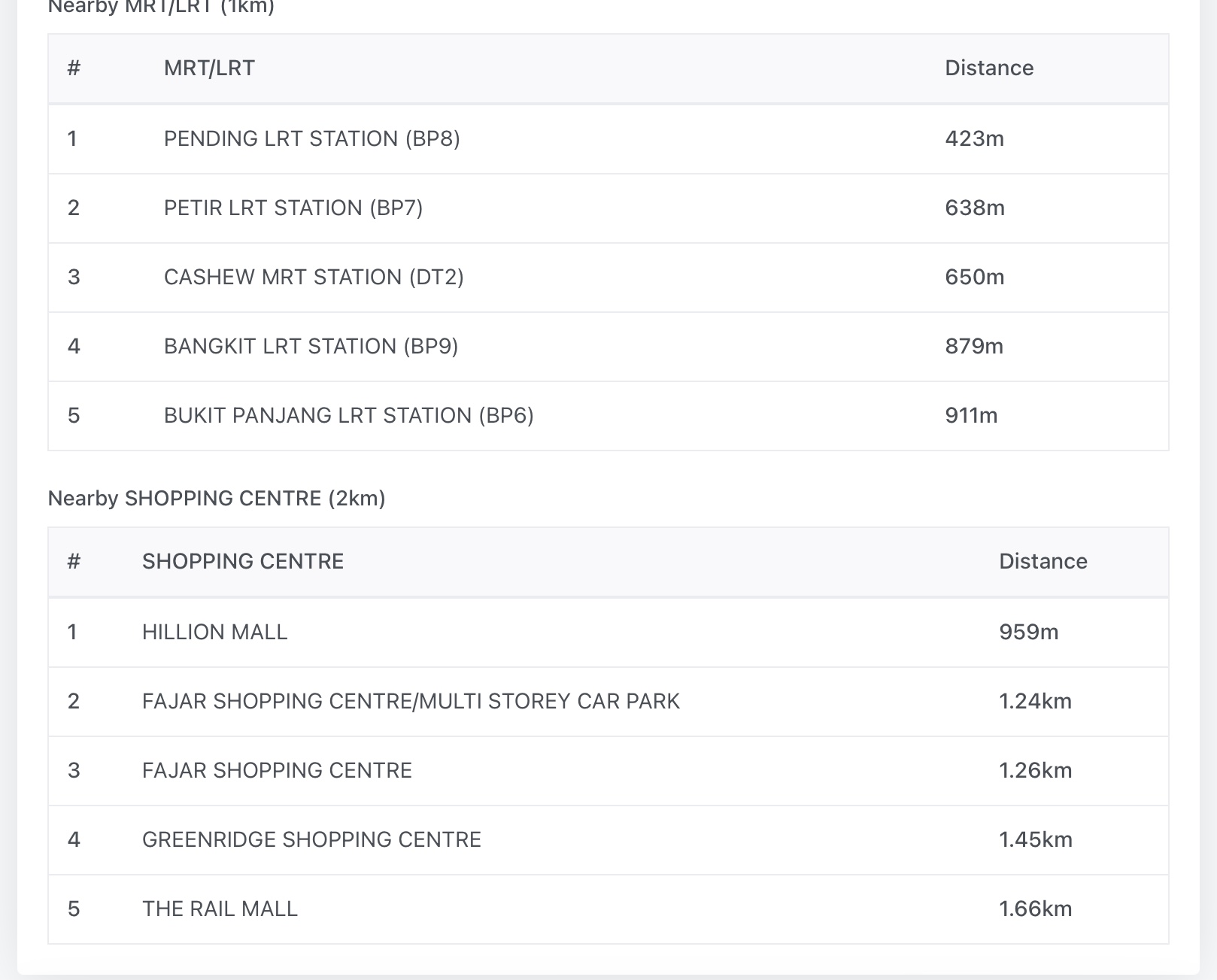Click the 1.66km distance value

pos(1035,909)
